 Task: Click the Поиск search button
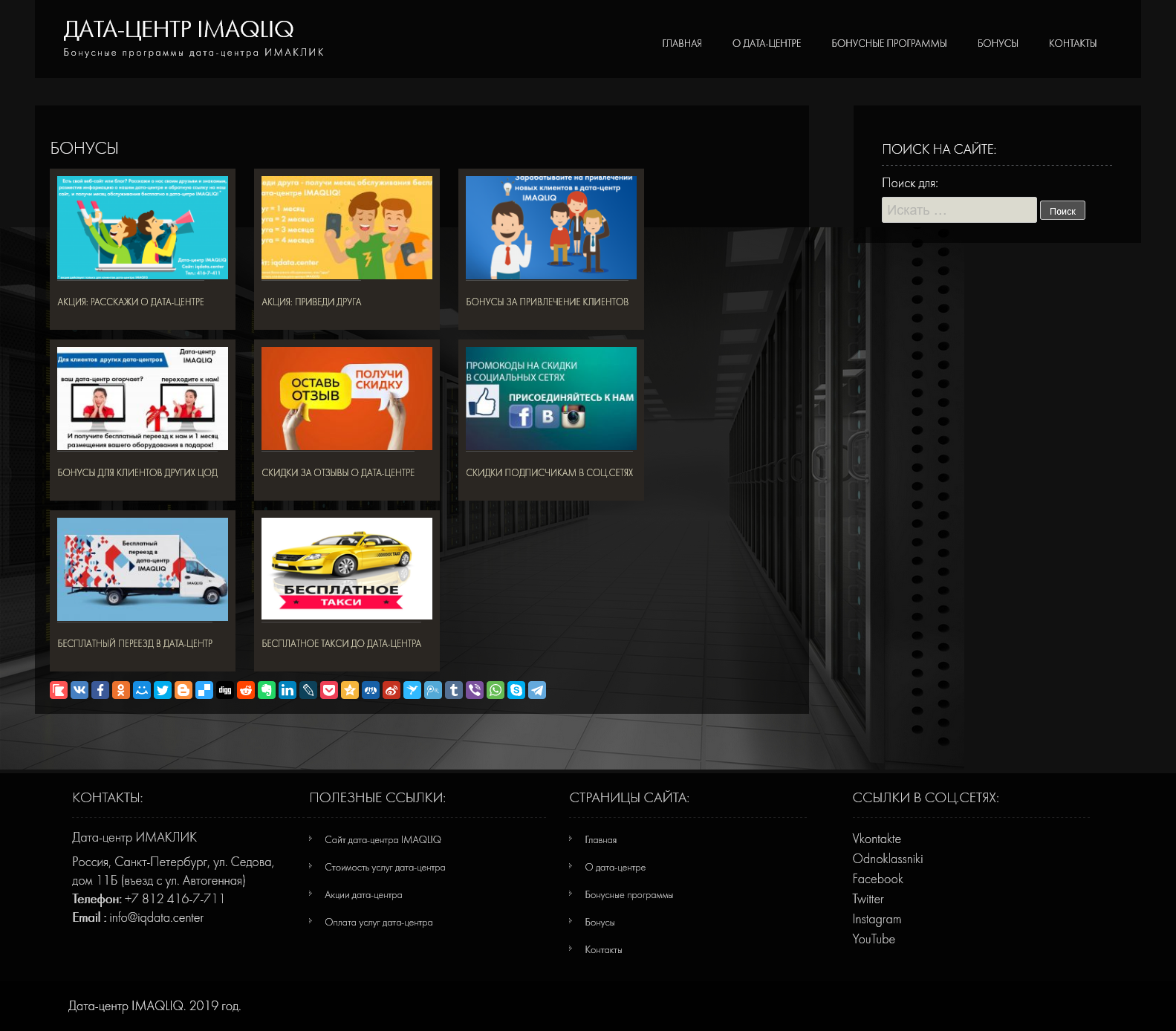click(x=1062, y=211)
